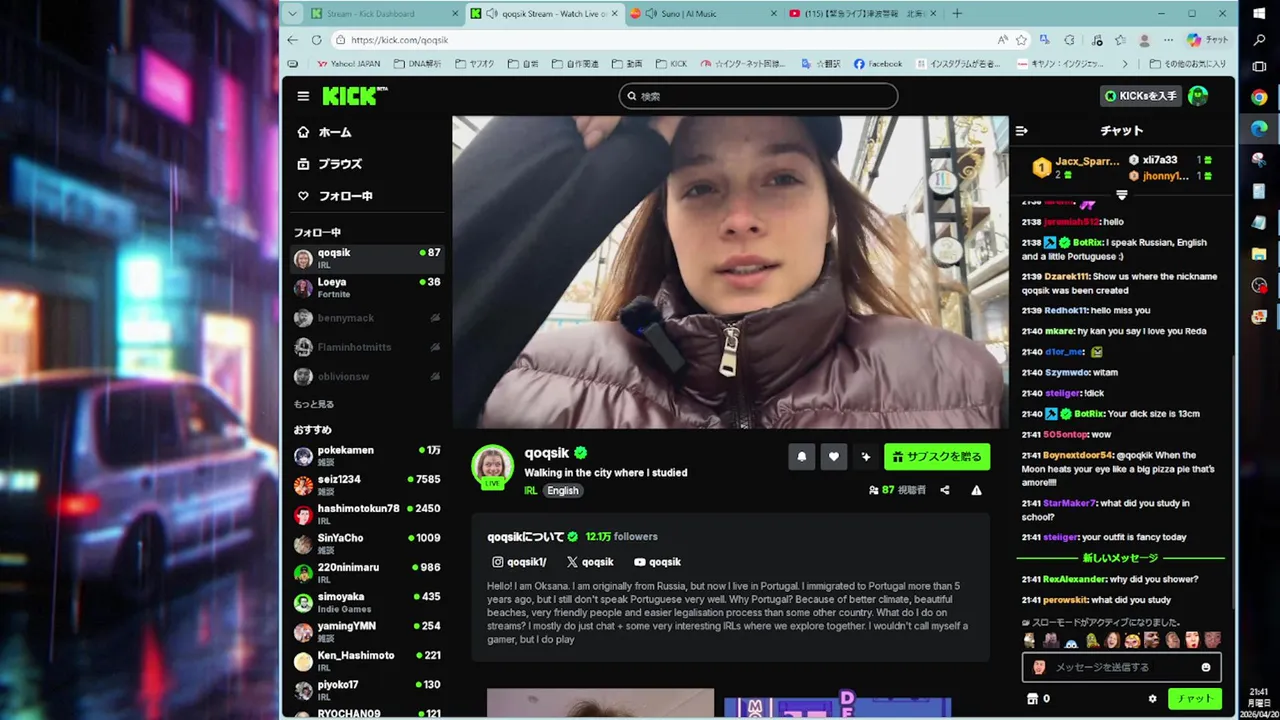Open the Kick hamburger menu
Screen dimensions: 1280x720
click(303, 96)
